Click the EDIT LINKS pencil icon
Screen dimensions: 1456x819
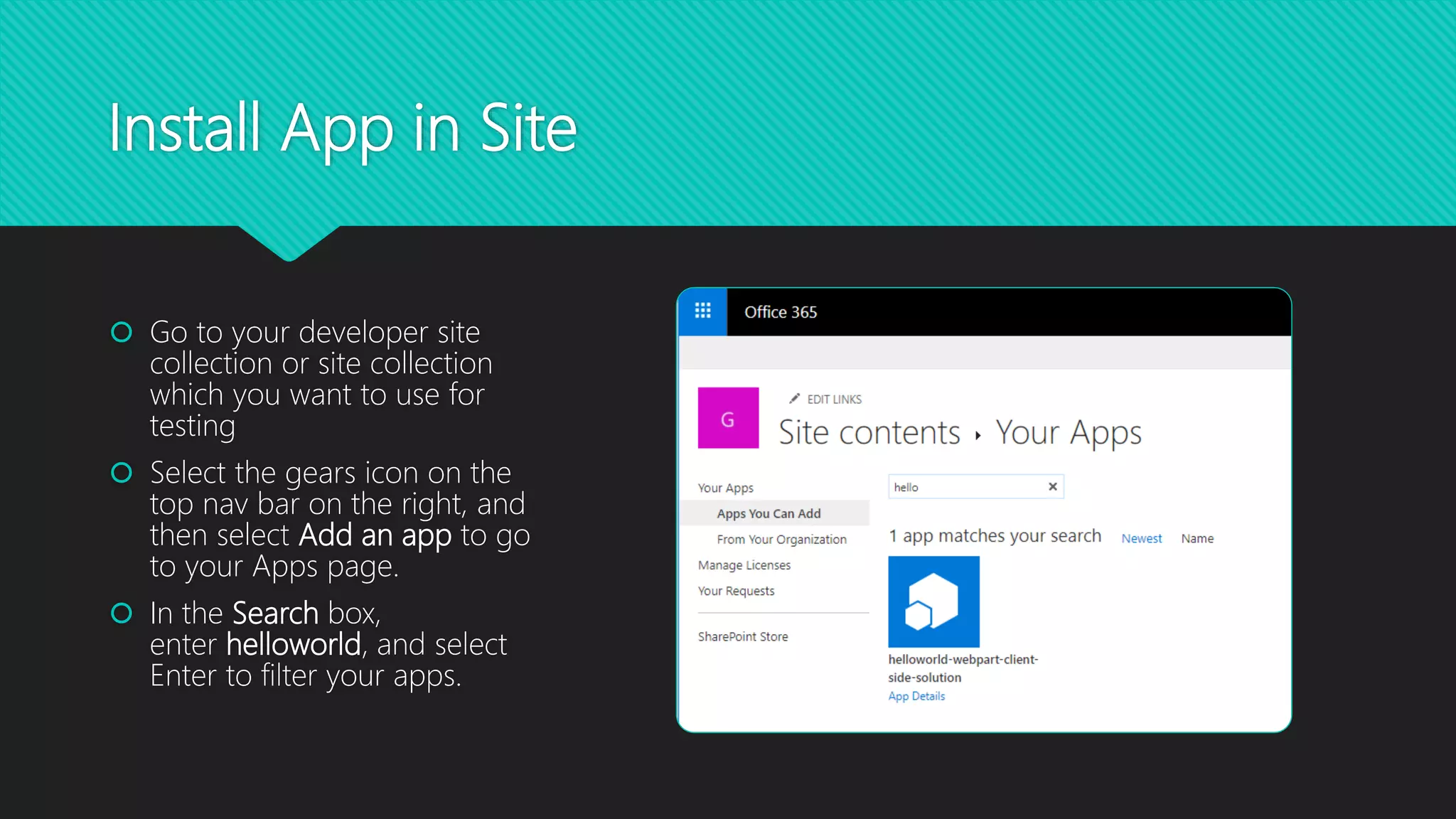coord(794,399)
